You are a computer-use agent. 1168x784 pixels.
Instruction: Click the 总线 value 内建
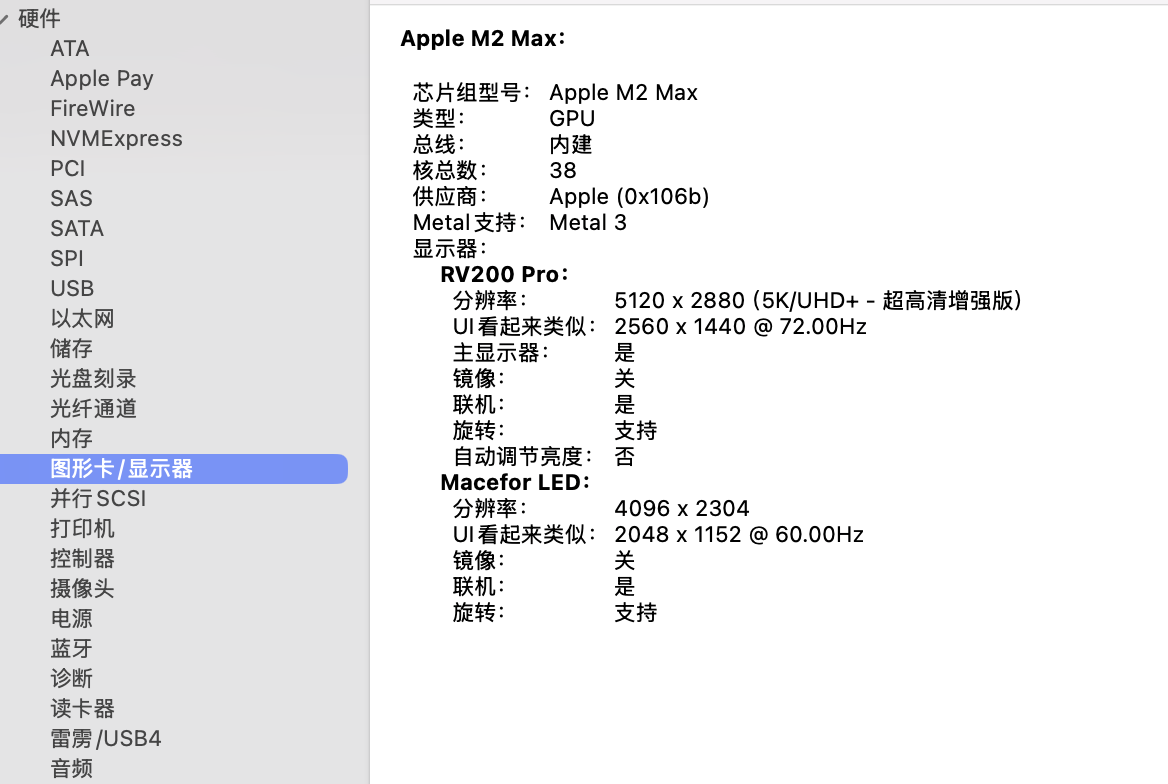pos(571,145)
